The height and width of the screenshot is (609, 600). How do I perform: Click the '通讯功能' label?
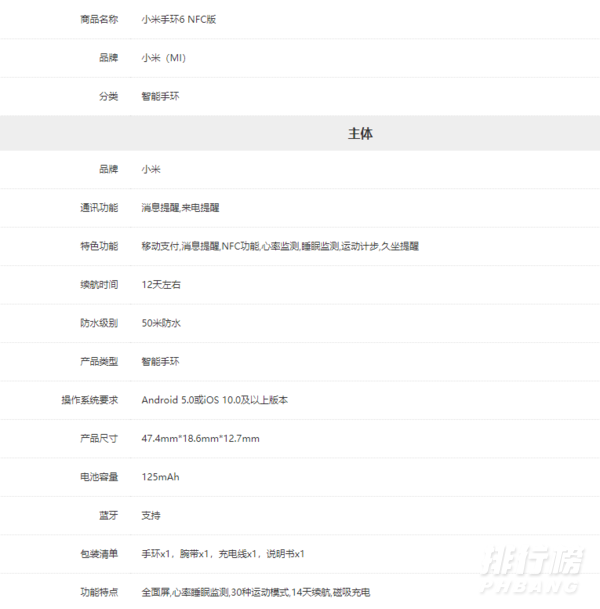tap(99, 208)
